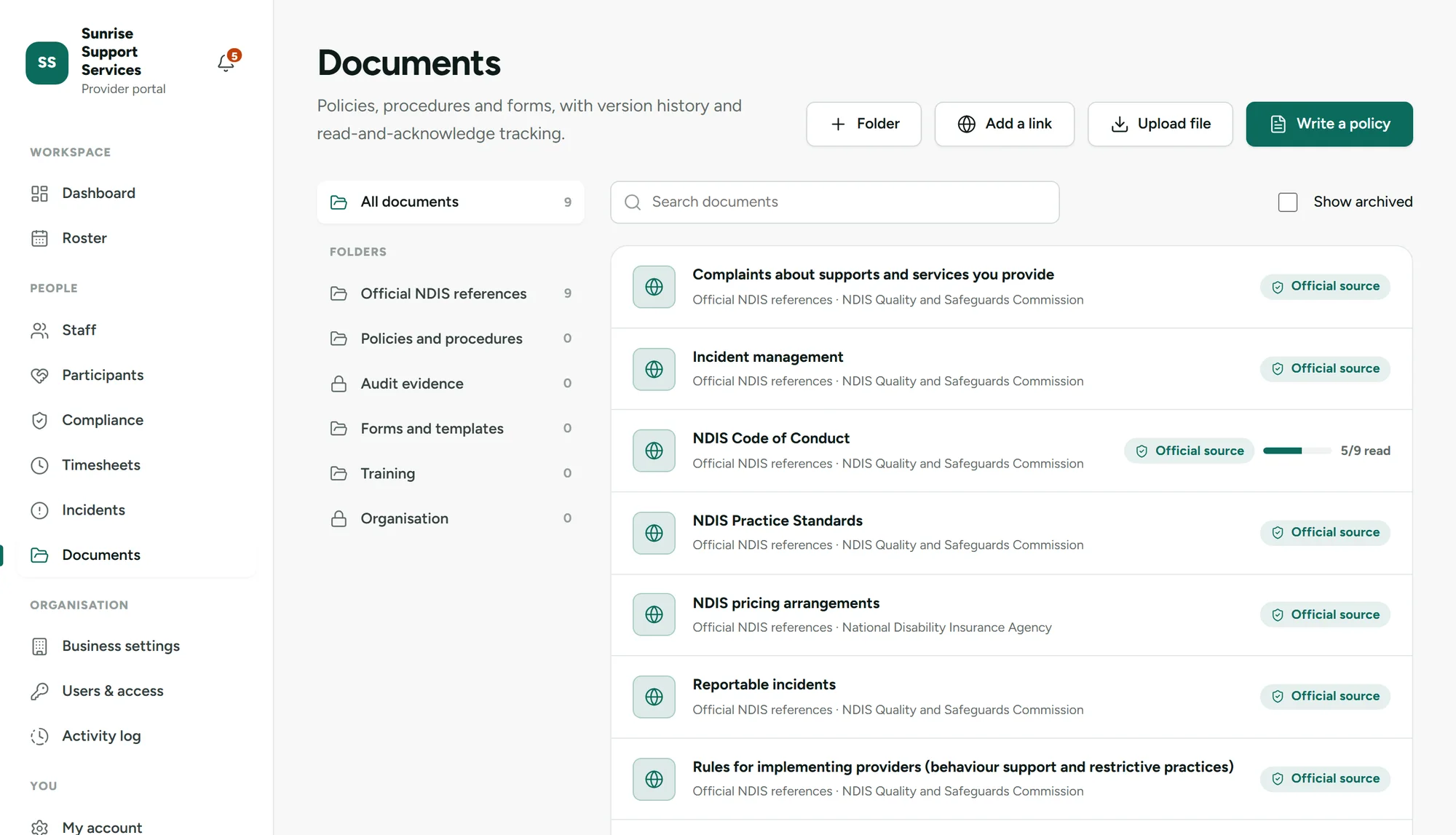Click the search magnifier icon
Screen dimensions: 1456x835
pyautogui.click(x=633, y=202)
